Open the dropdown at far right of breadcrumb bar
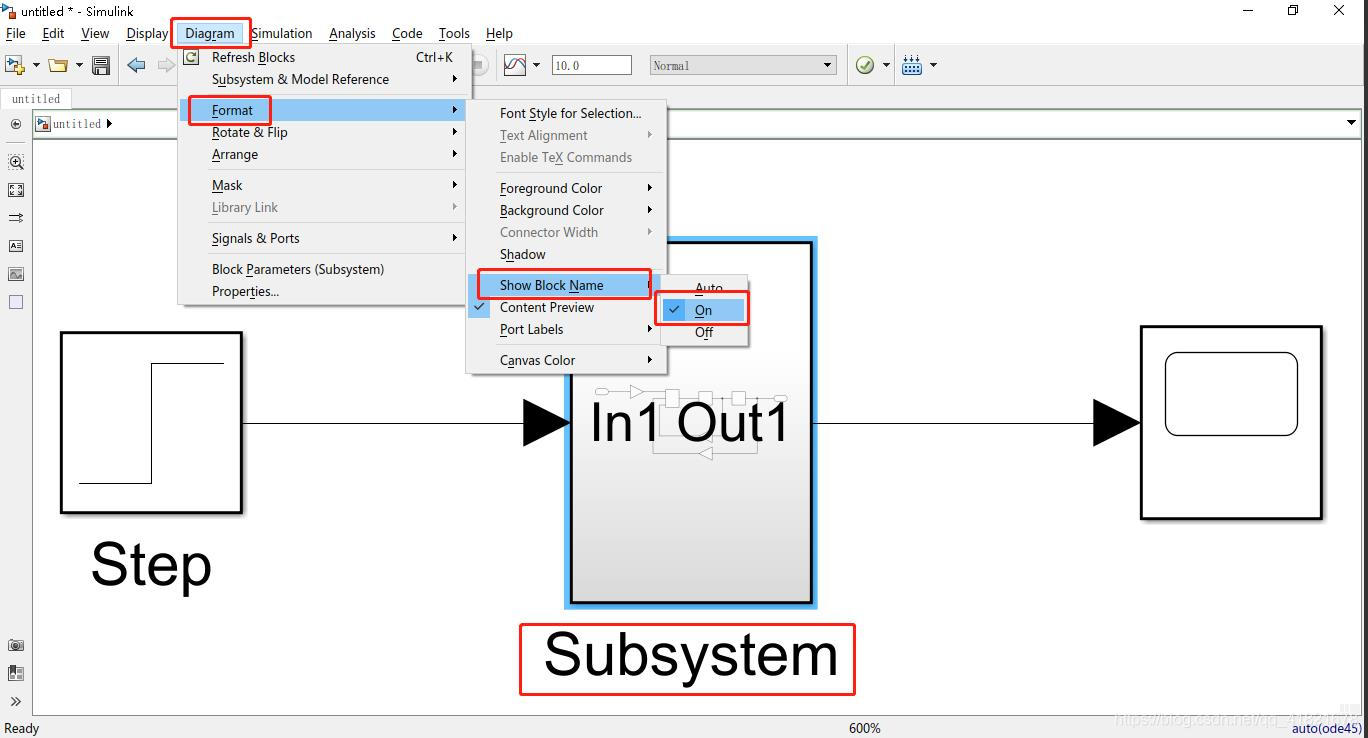Viewport: 1368px width, 738px height. click(1351, 123)
